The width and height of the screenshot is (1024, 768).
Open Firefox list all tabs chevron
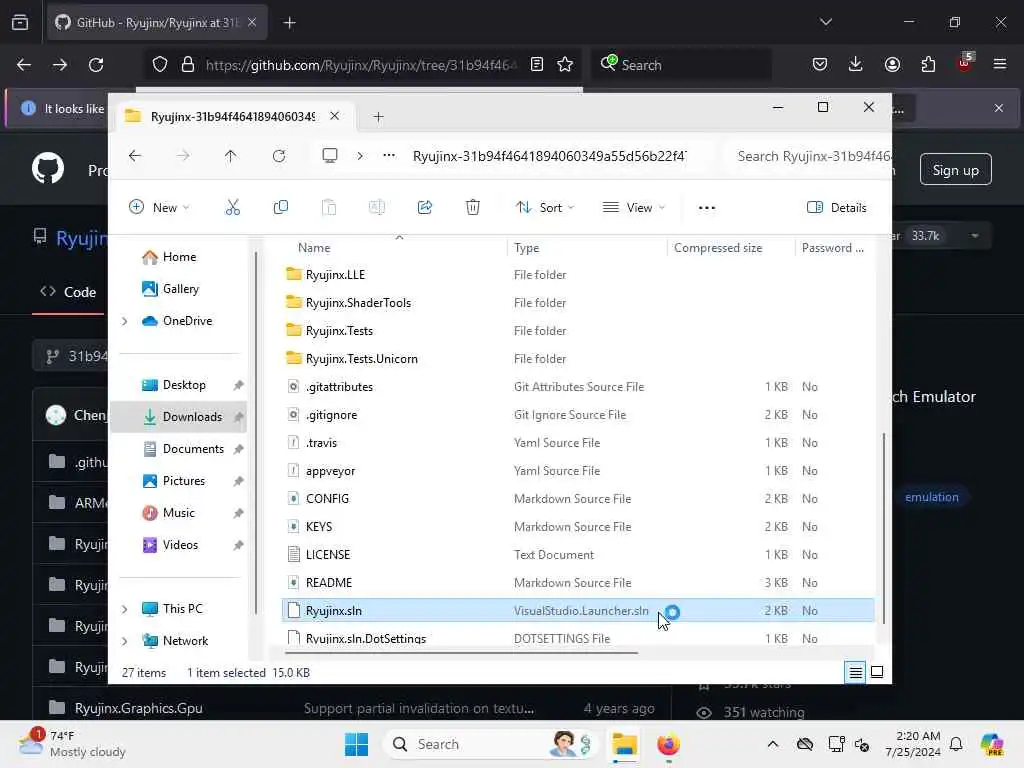(x=825, y=22)
